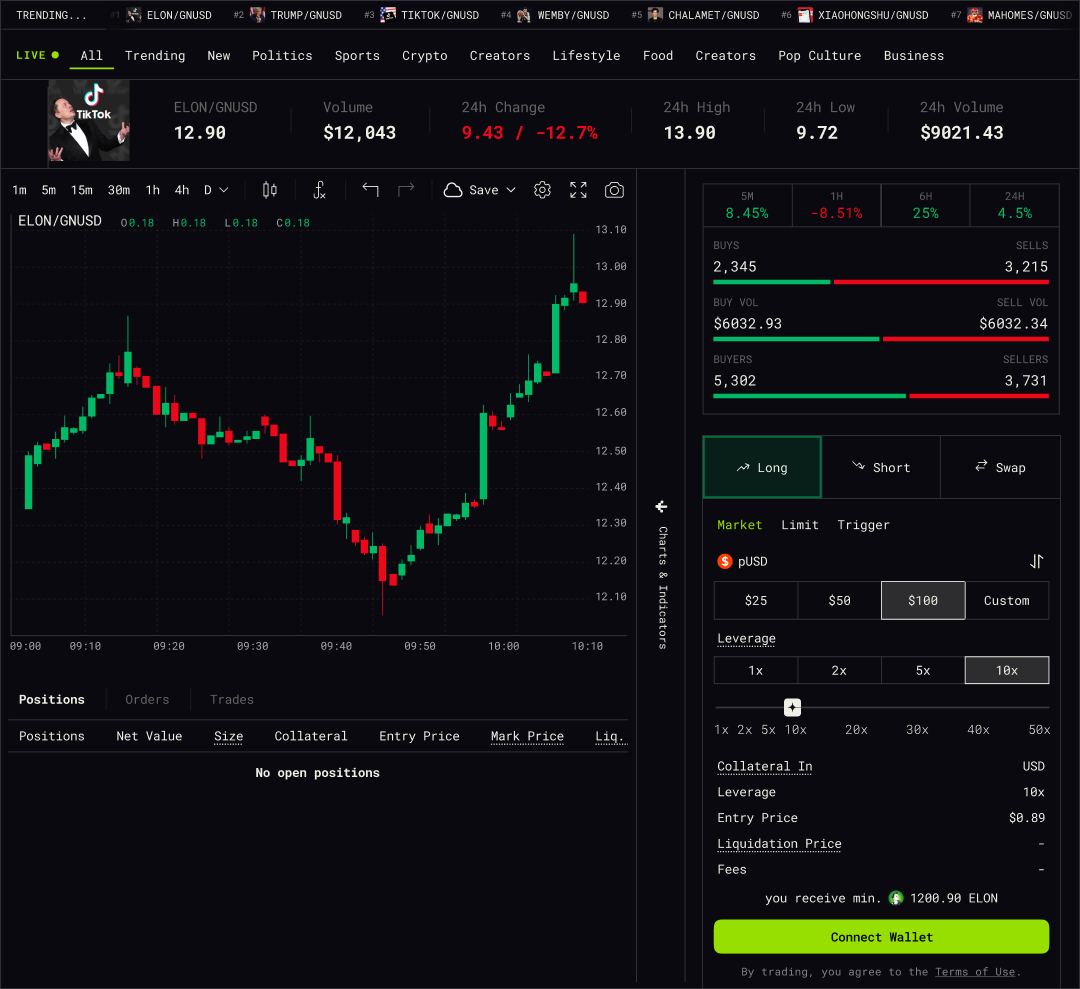Open the Trades tab
1080x989 pixels.
point(232,700)
